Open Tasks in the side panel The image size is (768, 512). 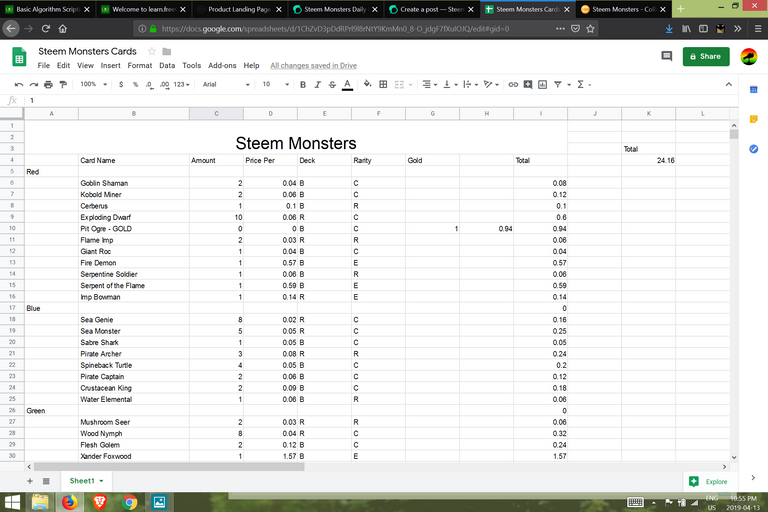(754, 149)
